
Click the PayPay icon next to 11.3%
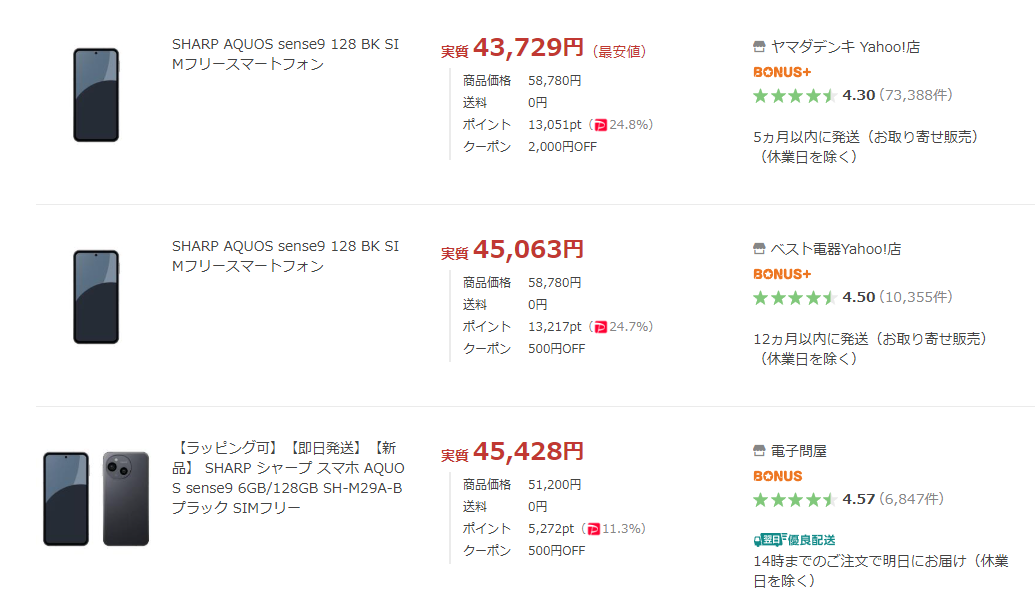pyautogui.click(x=593, y=529)
